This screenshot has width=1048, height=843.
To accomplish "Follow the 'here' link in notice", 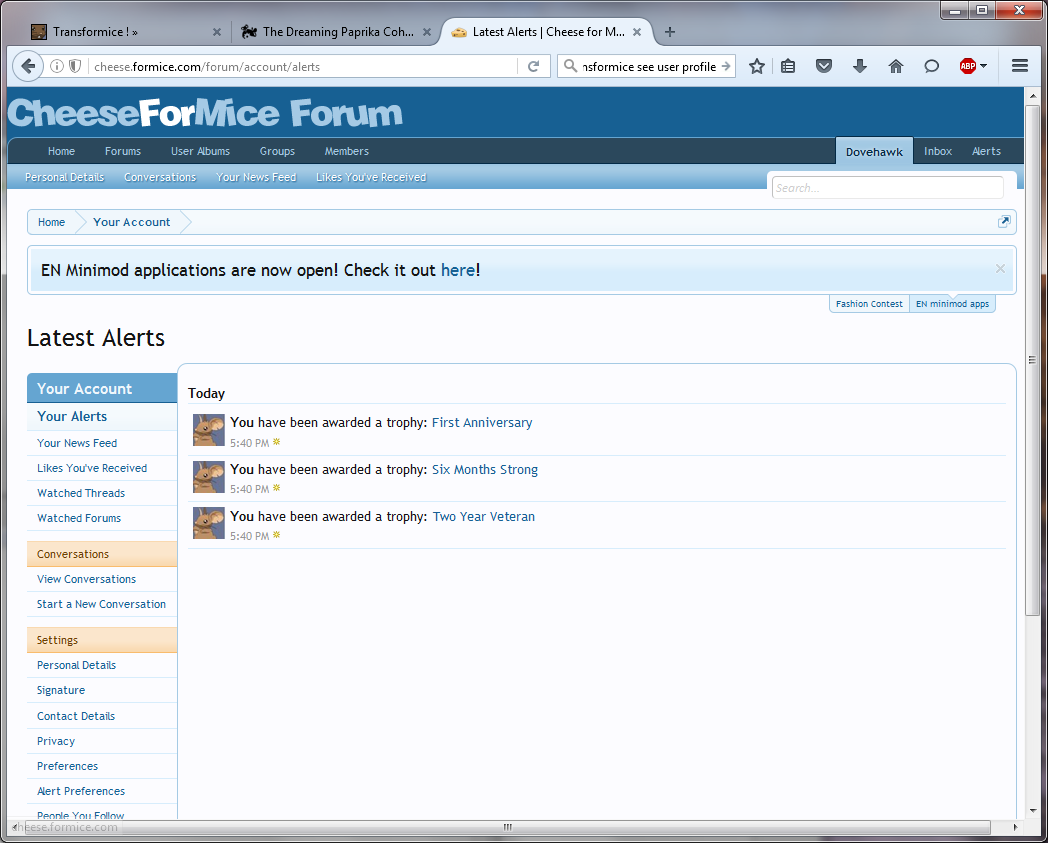I will tap(458, 270).
